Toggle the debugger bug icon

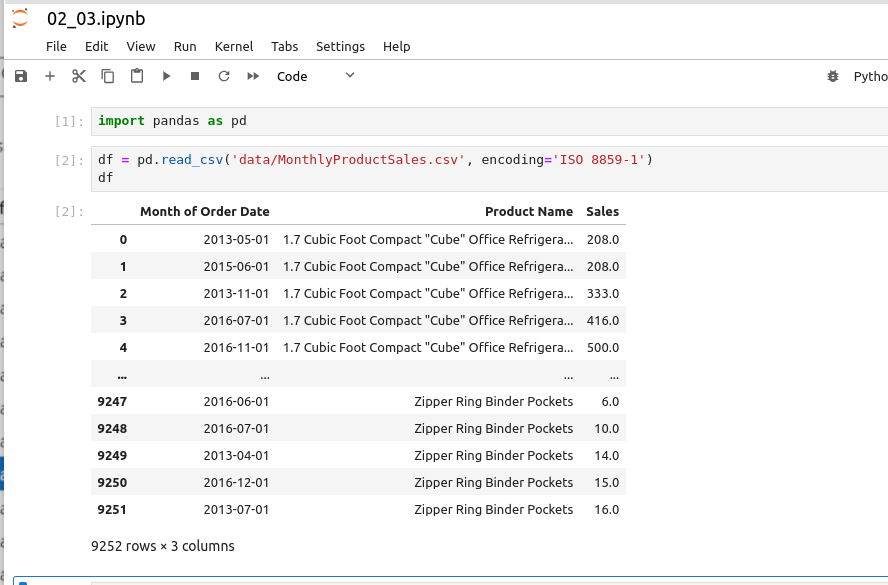coord(833,76)
